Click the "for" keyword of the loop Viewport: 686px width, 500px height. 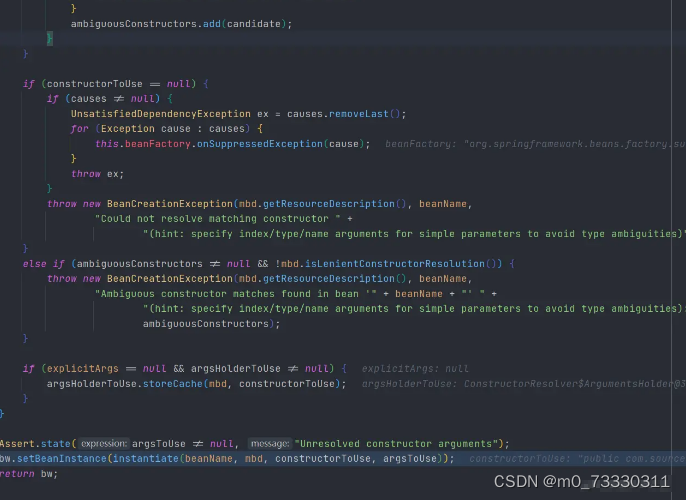tap(80, 129)
